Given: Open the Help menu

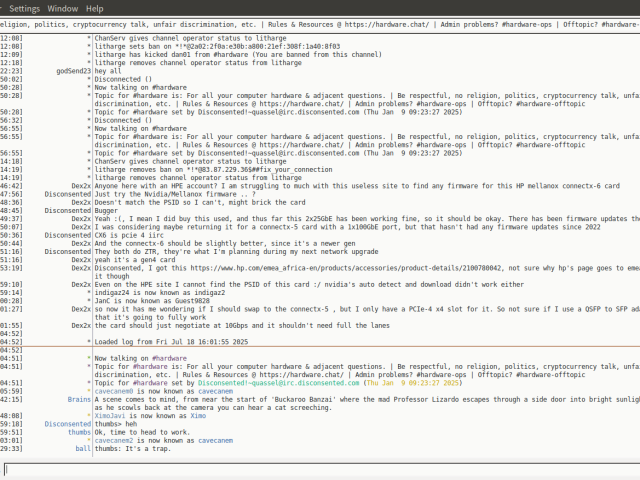Looking at the screenshot, I should (x=94, y=9).
